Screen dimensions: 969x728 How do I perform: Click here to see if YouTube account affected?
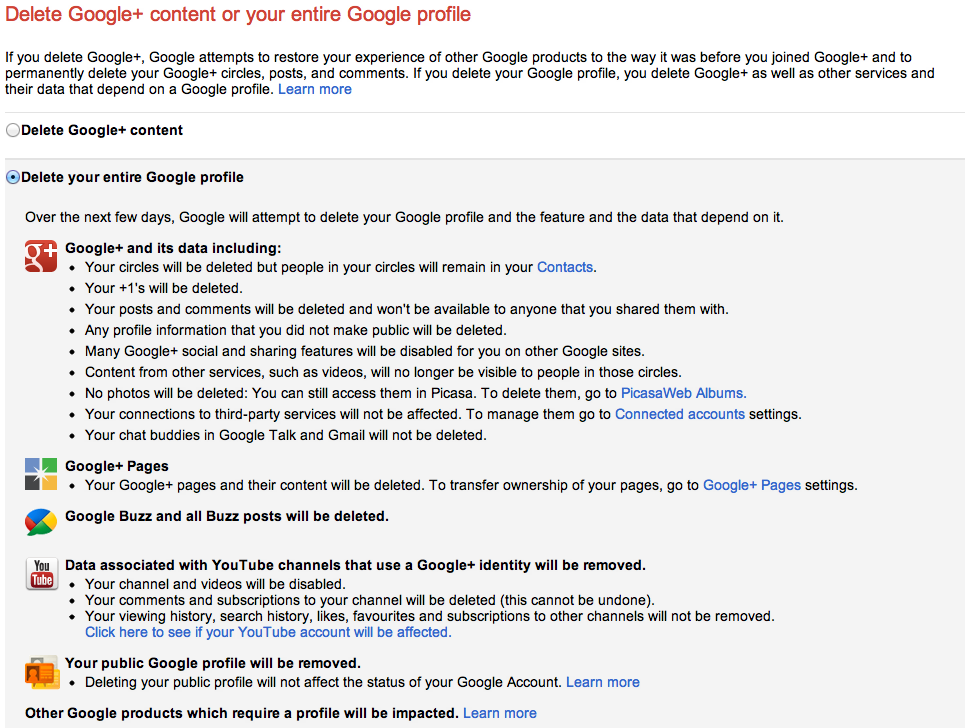point(268,632)
